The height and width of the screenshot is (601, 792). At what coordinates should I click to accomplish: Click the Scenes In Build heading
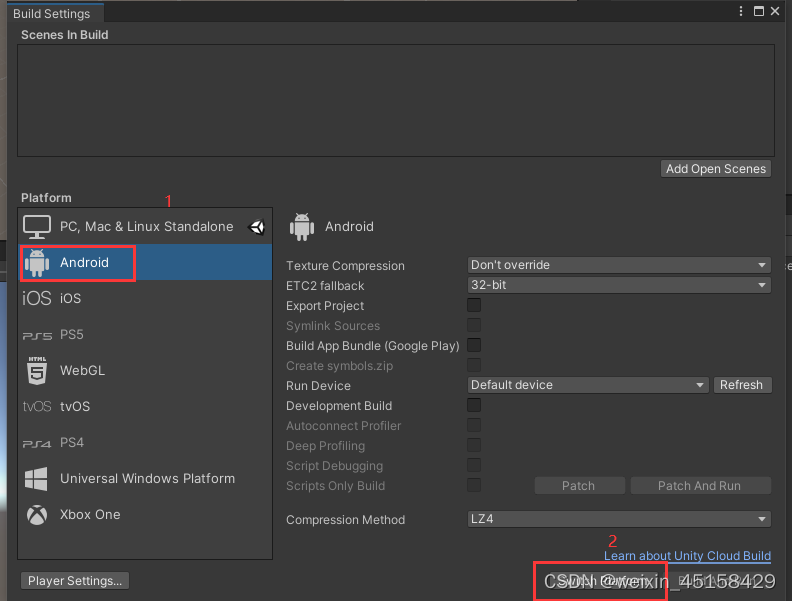click(x=65, y=35)
